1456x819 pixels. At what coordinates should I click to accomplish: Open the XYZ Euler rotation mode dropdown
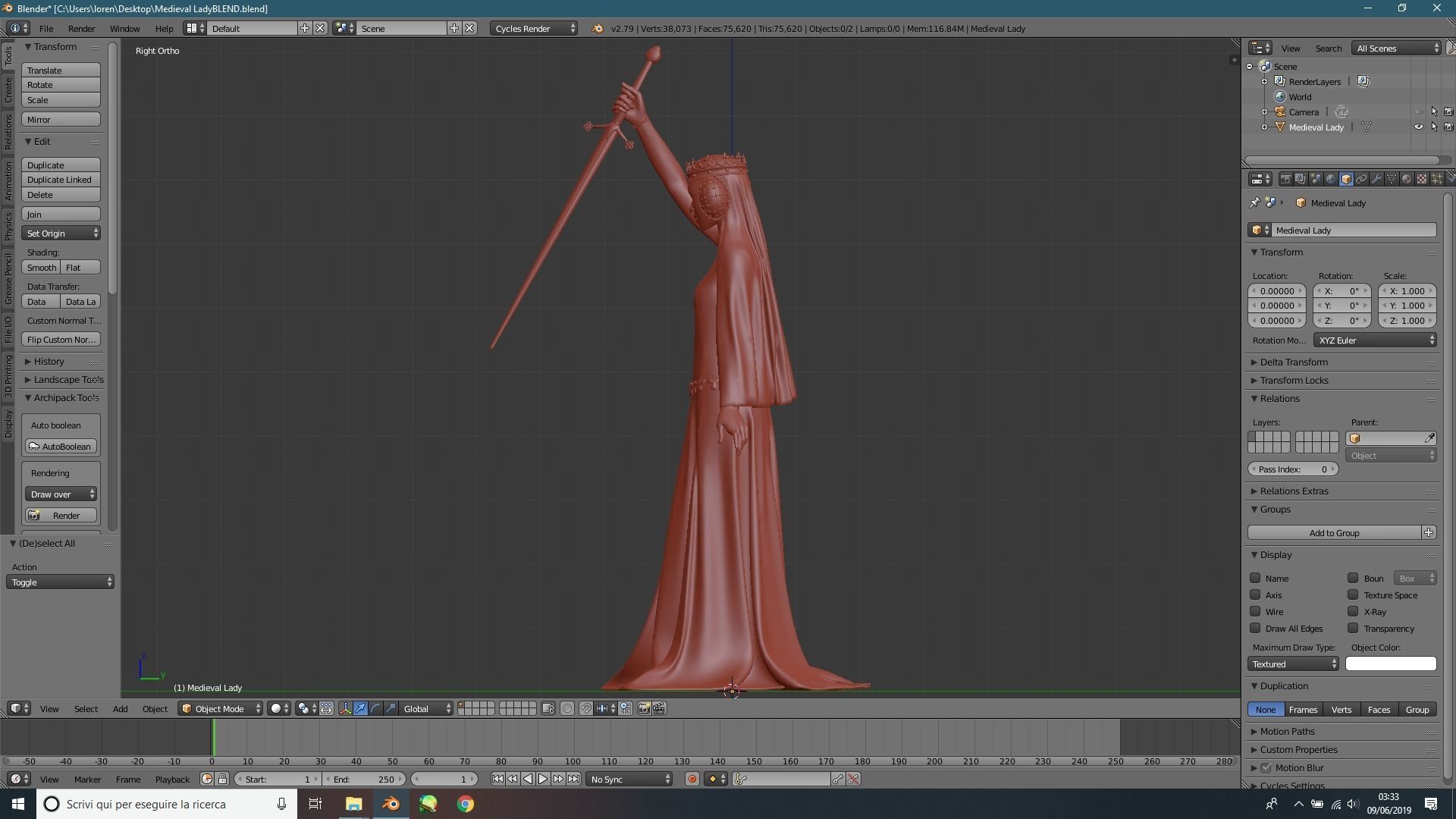[1375, 340]
